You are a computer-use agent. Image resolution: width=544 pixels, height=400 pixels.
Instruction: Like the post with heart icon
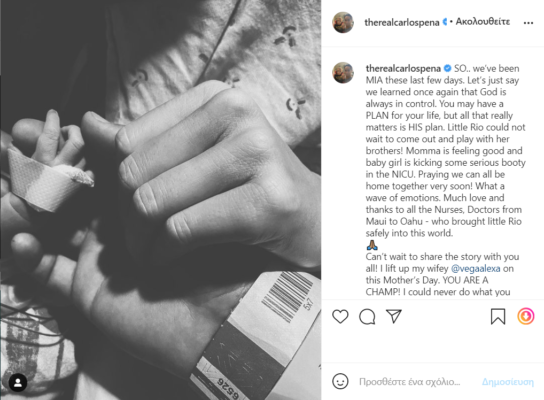[340, 316]
